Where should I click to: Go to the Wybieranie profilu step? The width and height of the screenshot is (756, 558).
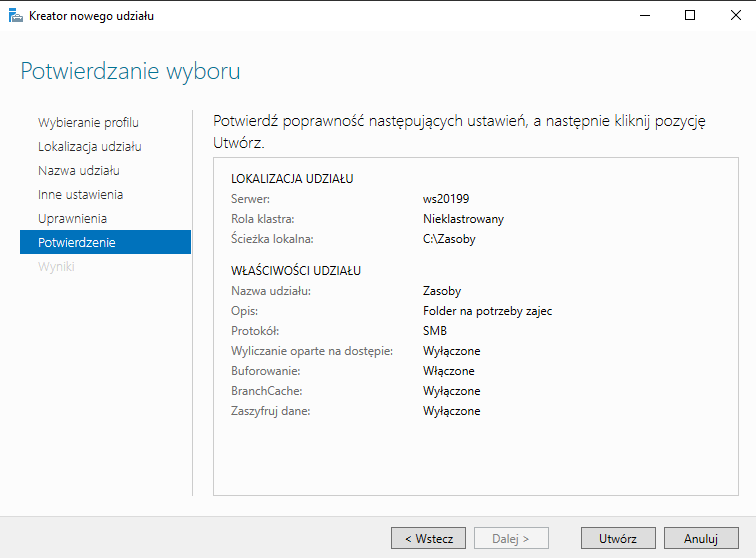tap(88, 122)
